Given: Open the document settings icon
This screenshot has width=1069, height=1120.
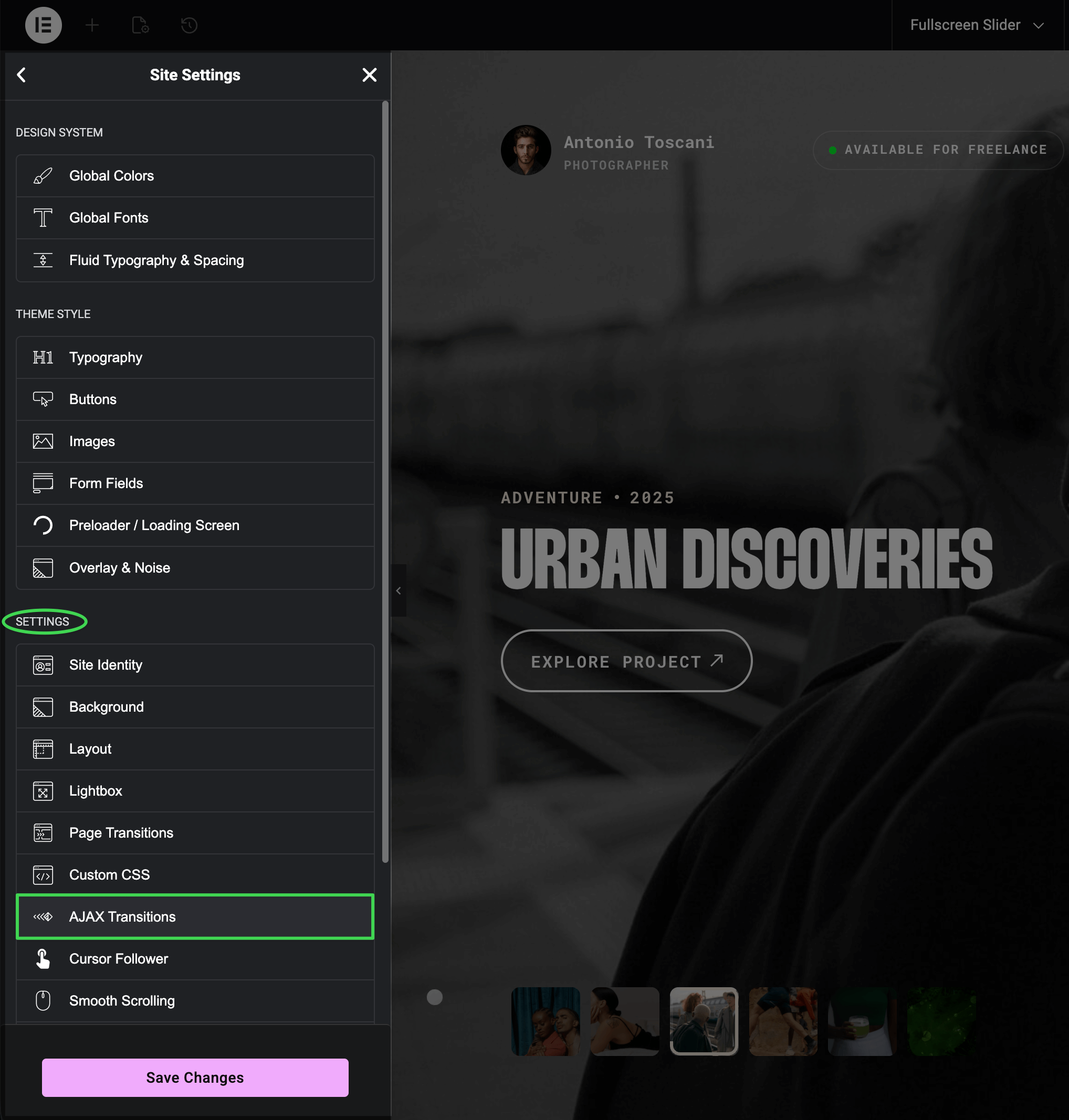Looking at the screenshot, I should 140,25.
